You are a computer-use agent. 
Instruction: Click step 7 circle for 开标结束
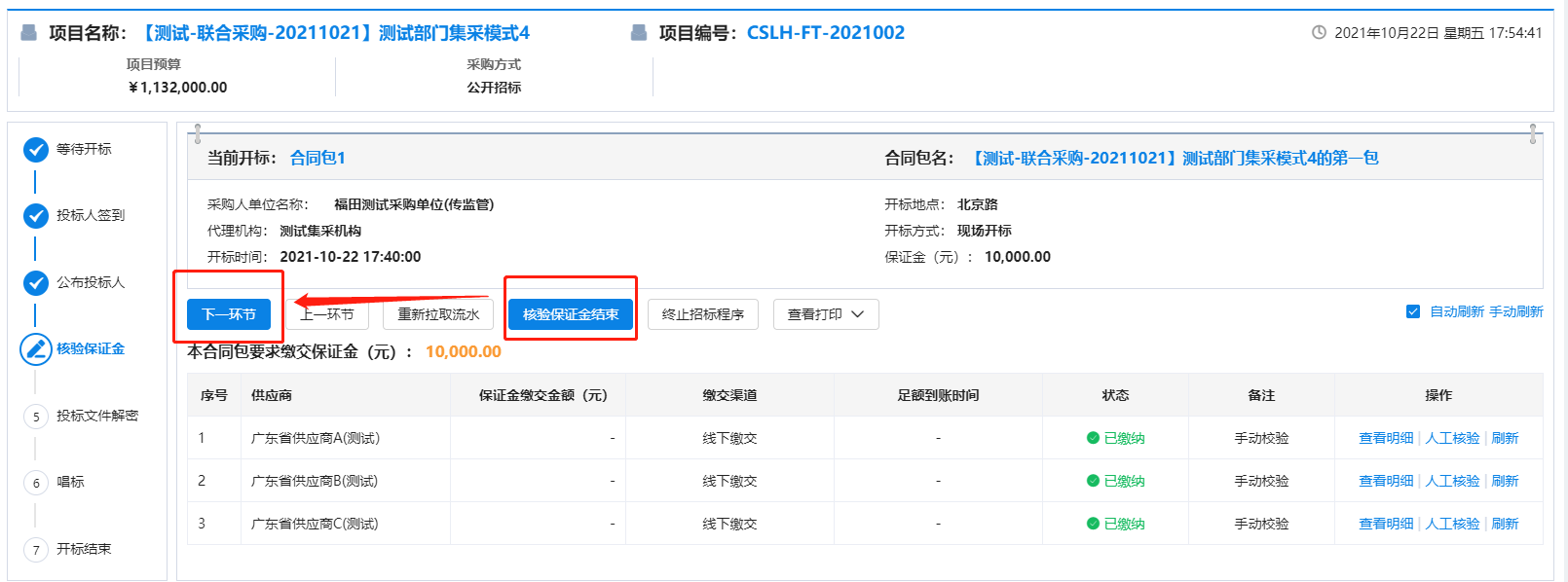click(36, 550)
